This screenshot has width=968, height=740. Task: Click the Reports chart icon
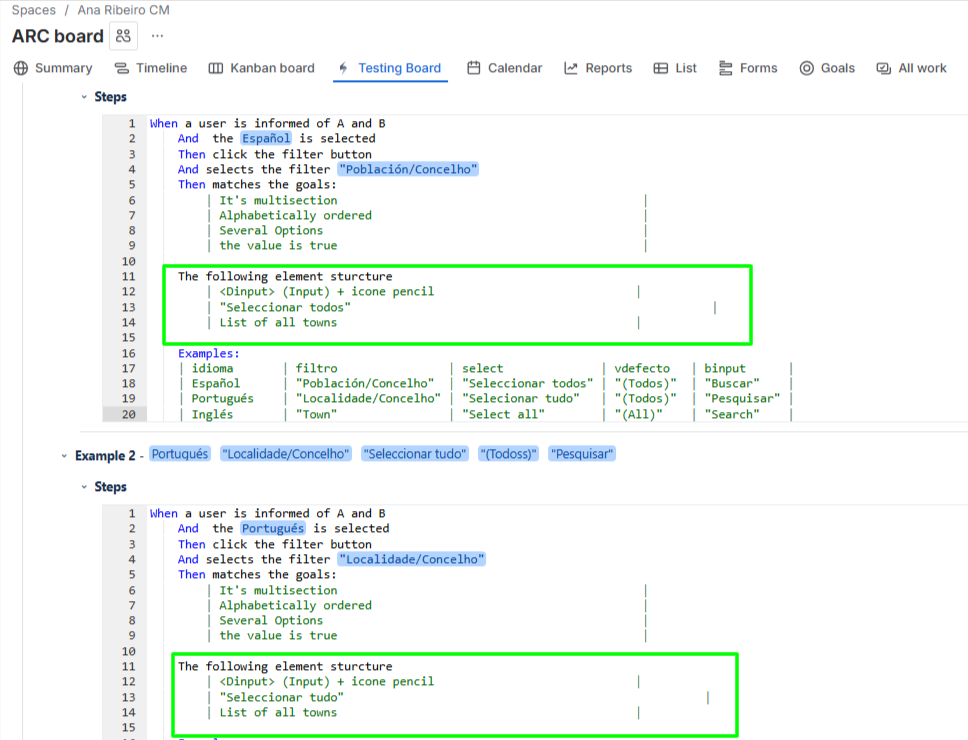[x=571, y=68]
